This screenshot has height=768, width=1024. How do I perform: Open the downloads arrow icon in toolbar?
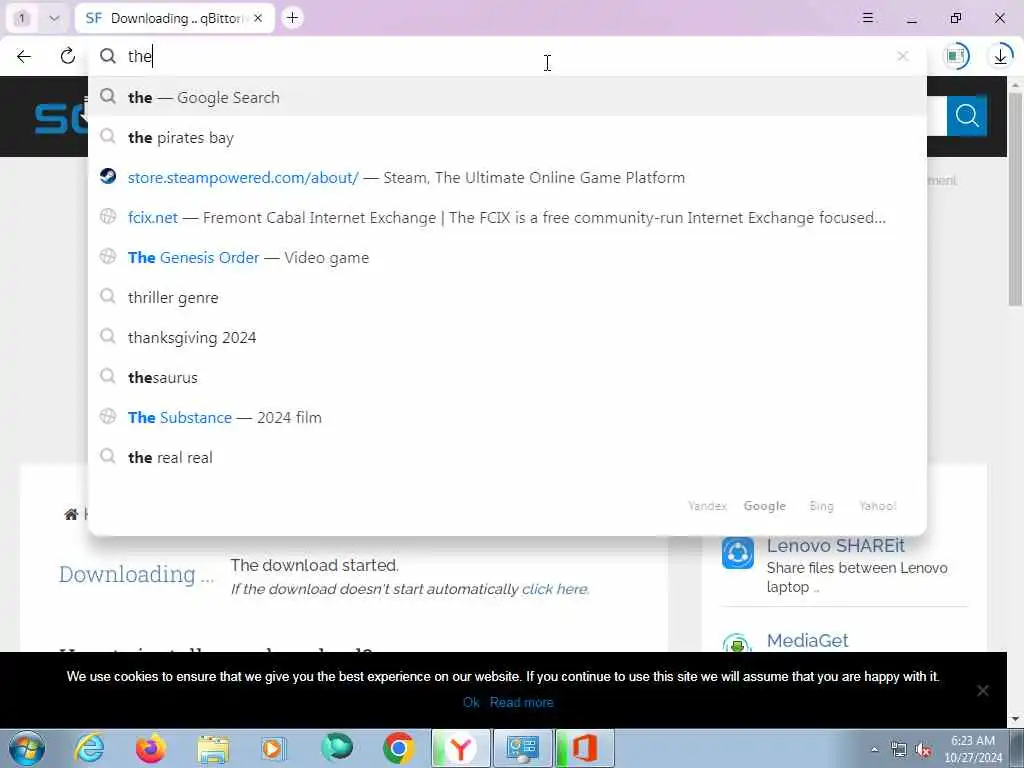(1000, 56)
